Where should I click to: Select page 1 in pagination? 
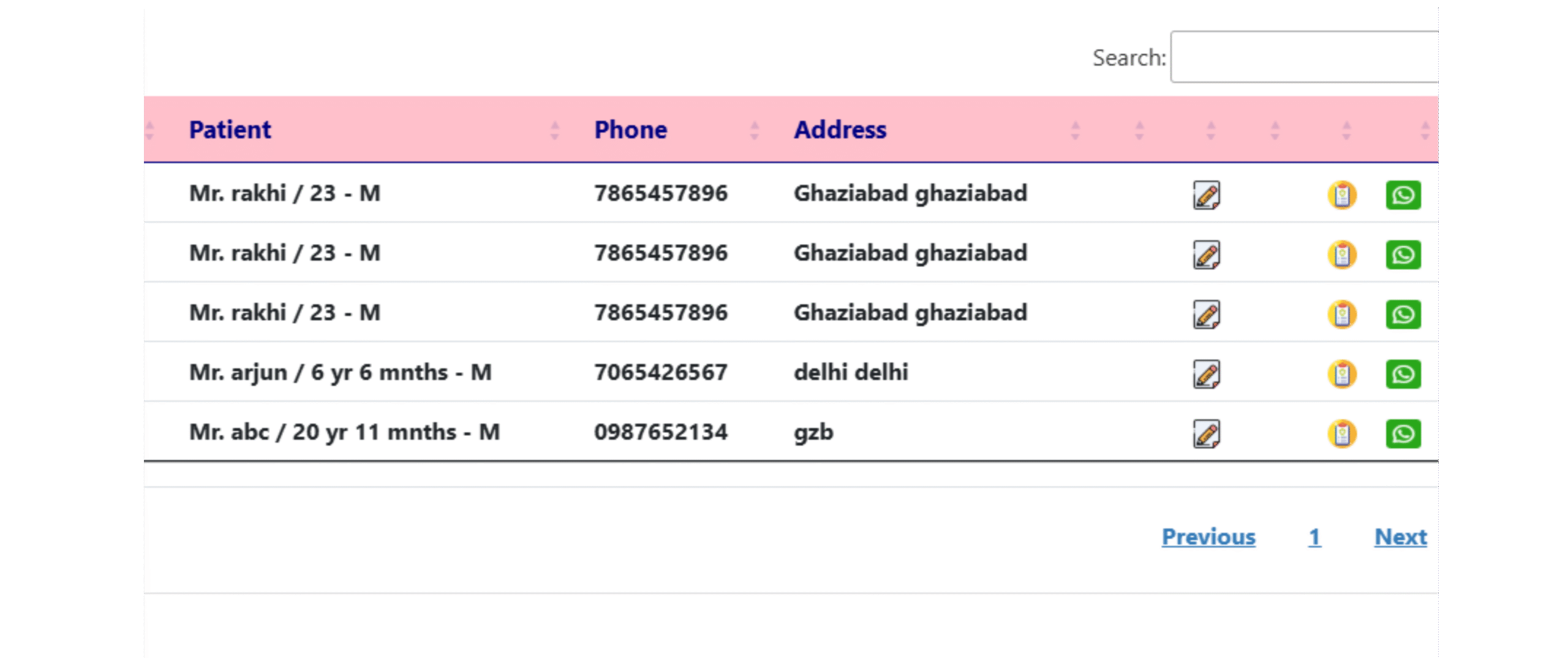1314,537
